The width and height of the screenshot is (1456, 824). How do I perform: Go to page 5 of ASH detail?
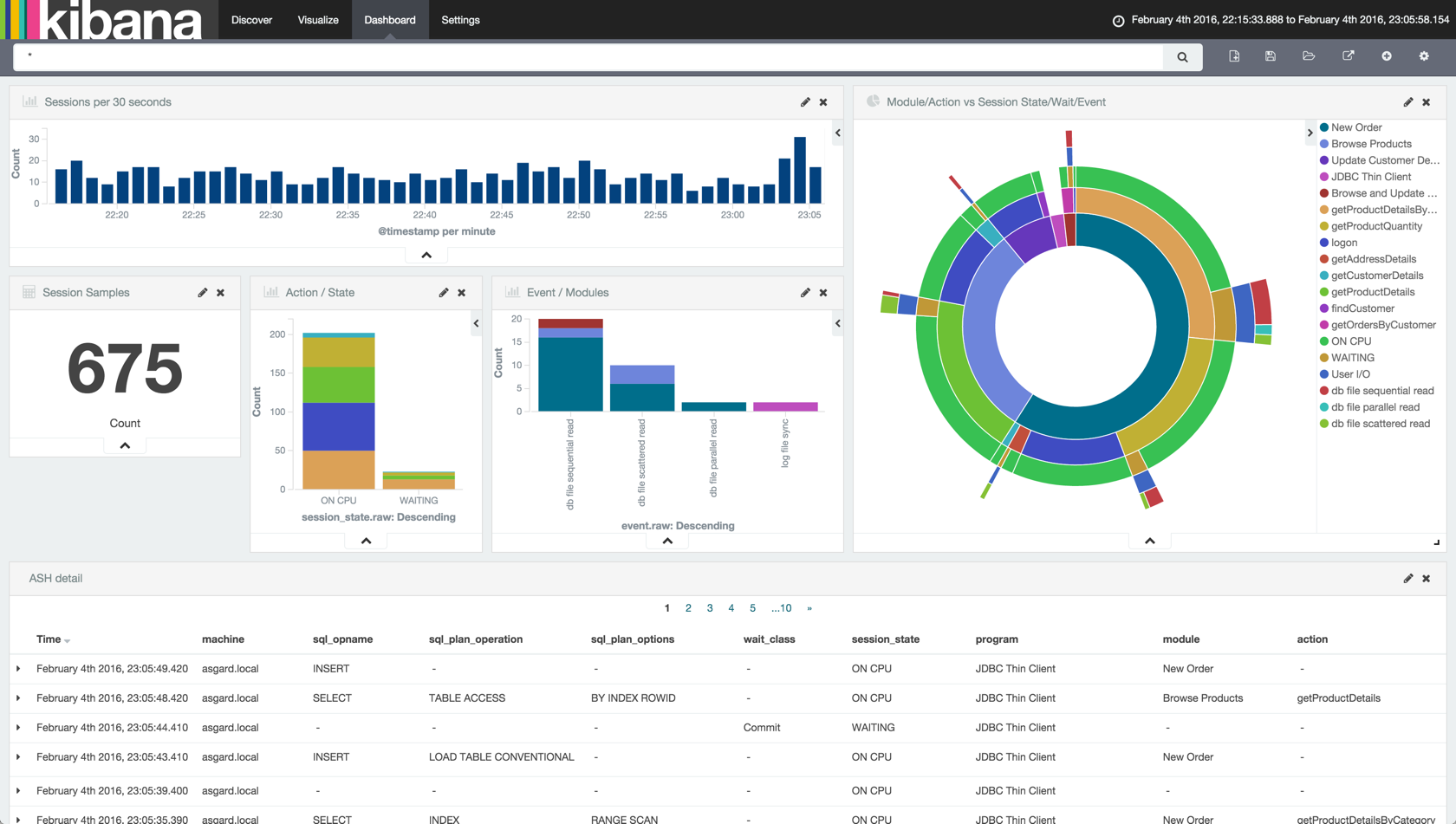[x=752, y=608]
